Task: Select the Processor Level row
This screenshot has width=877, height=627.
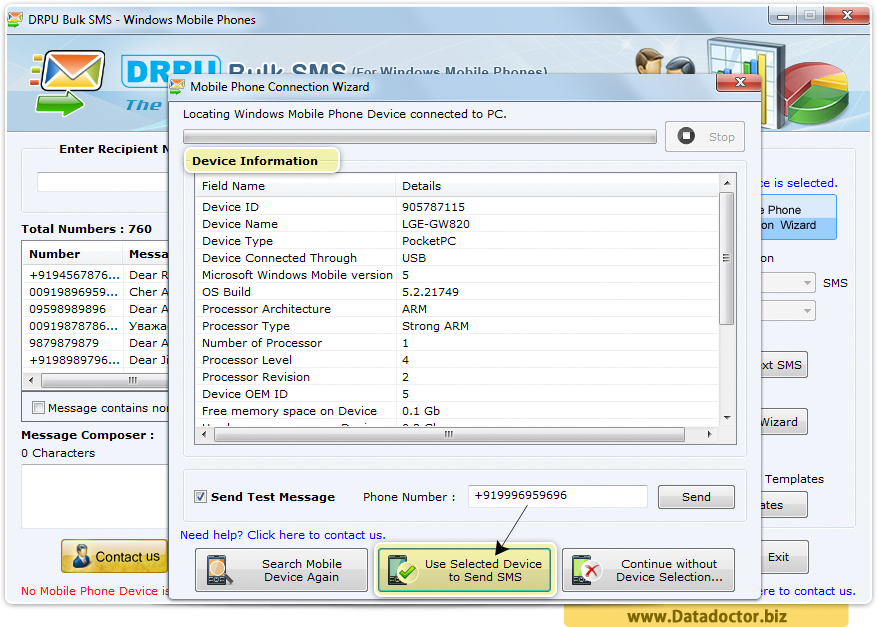Action: click(x=457, y=360)
